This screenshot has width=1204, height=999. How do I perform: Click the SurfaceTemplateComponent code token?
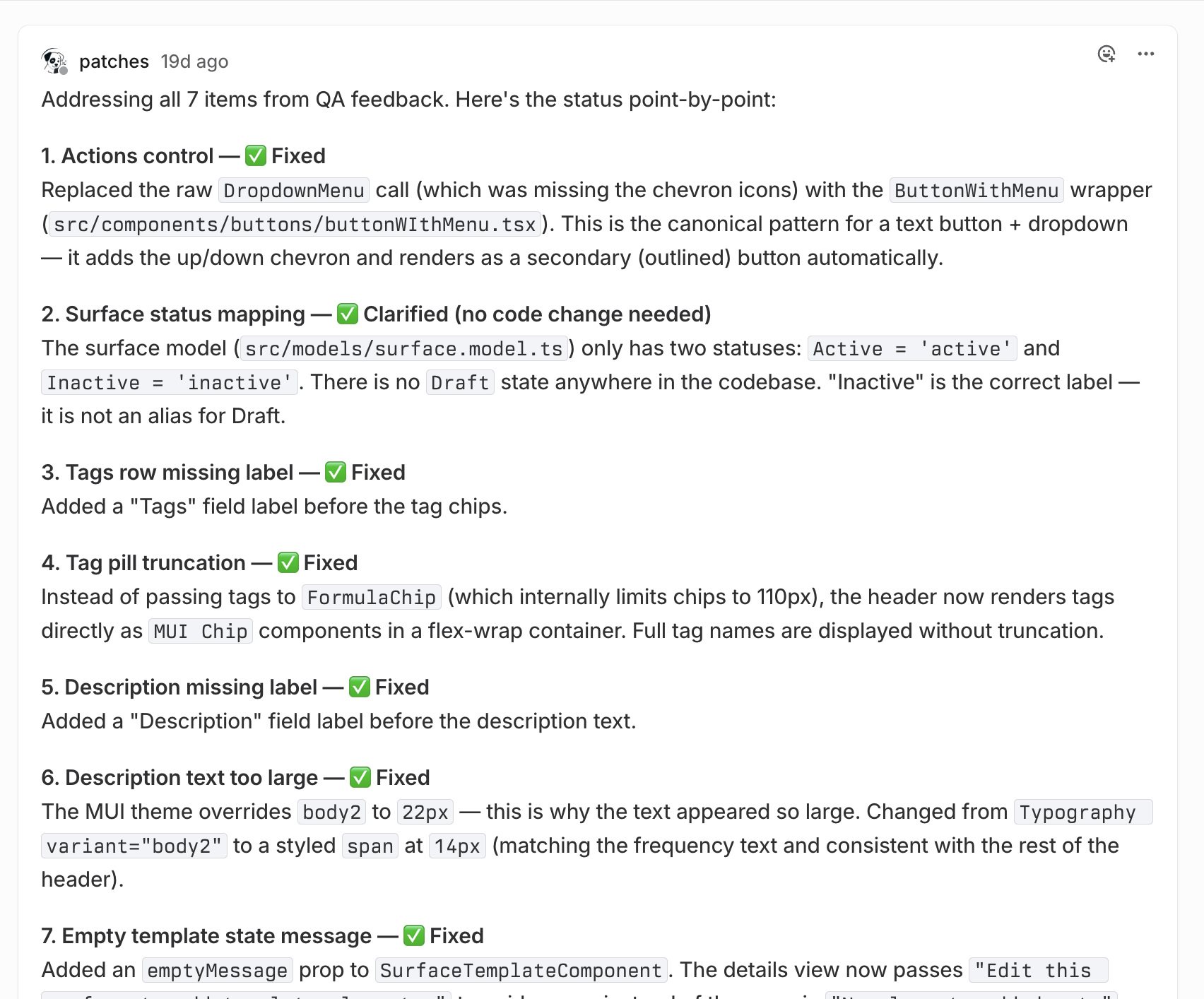click(521, 970)
